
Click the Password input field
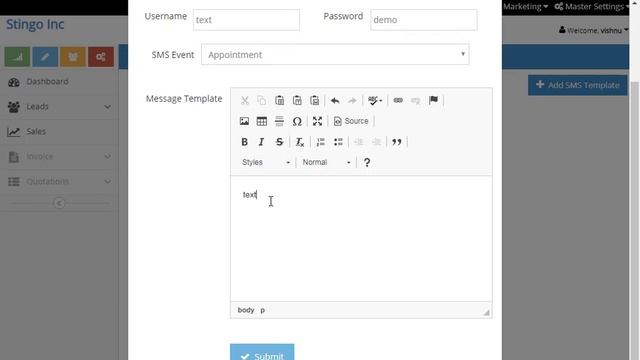[424, 20]
